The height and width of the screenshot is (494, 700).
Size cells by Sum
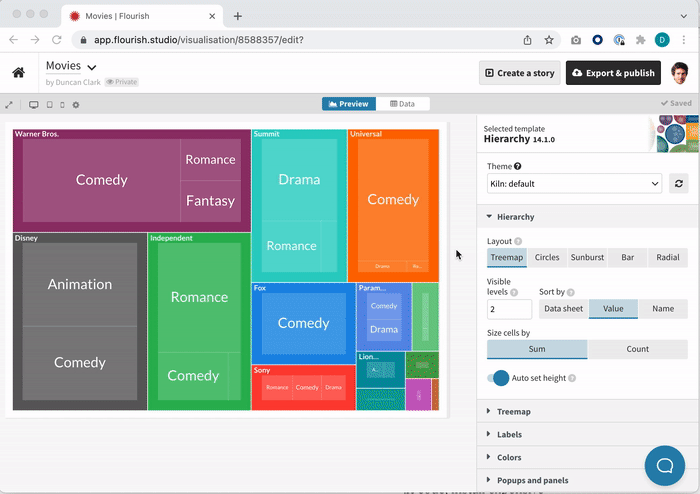pyautogui.click(x=537, y=349)
